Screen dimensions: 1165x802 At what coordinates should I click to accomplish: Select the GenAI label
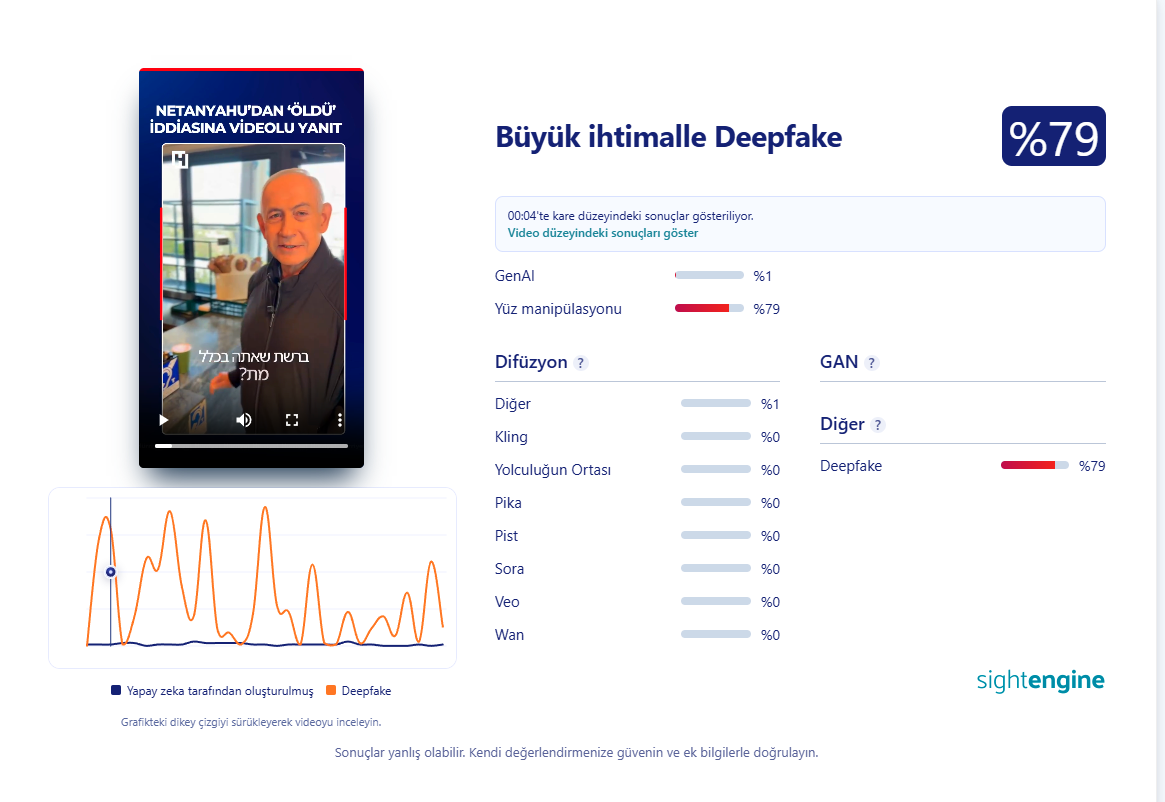[x=514, y=276]
